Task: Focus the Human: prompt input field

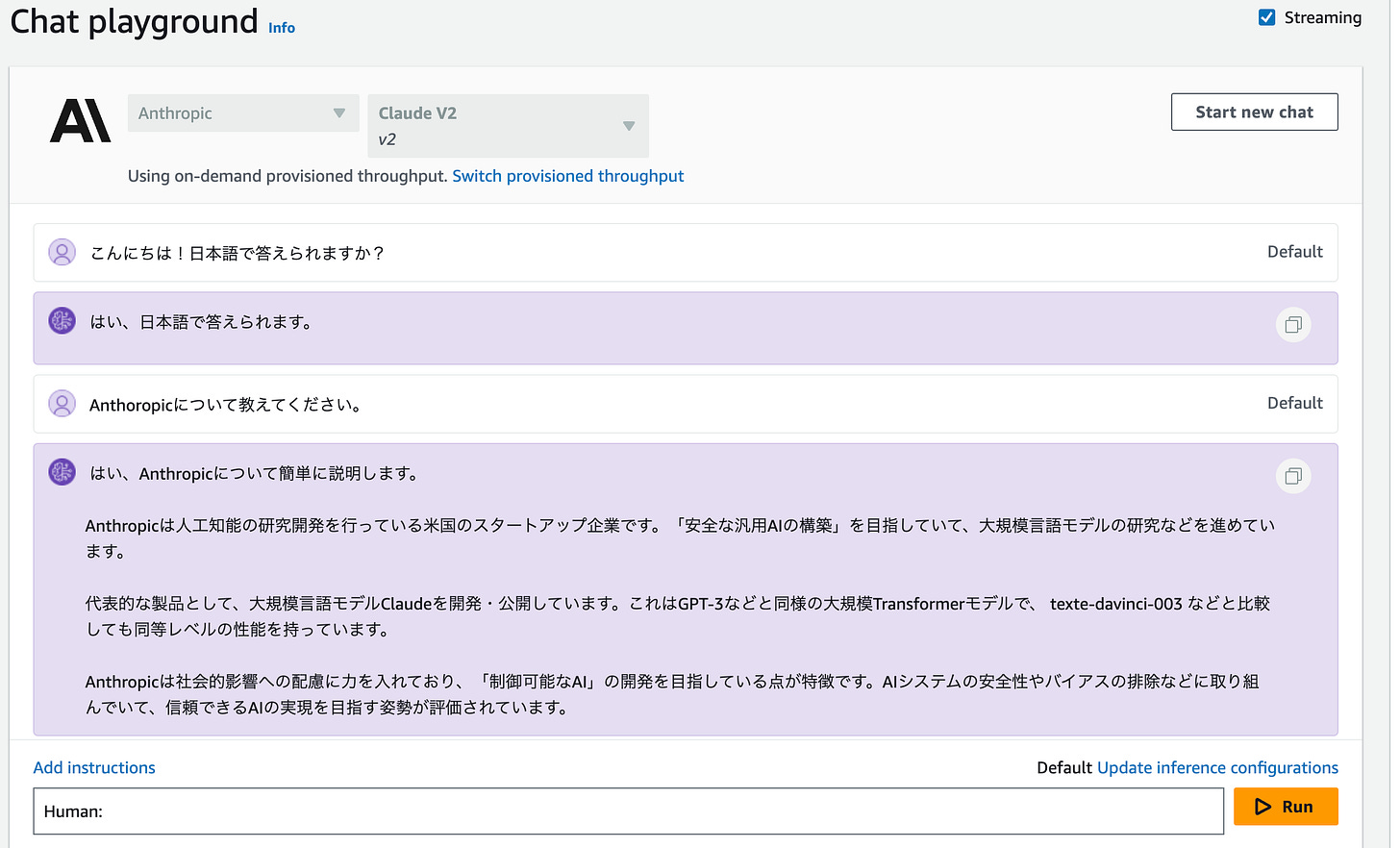Action: 629,811
